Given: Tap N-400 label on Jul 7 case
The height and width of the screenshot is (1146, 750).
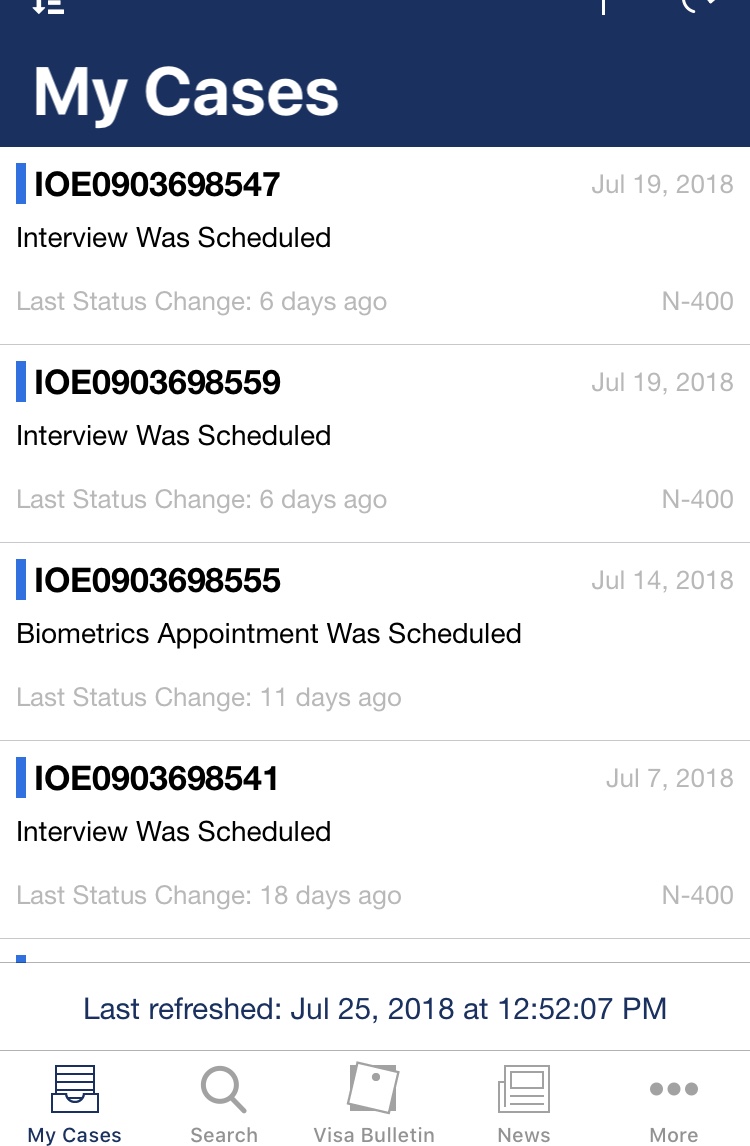Looking at the screenshot, I should tap(697, 895).
